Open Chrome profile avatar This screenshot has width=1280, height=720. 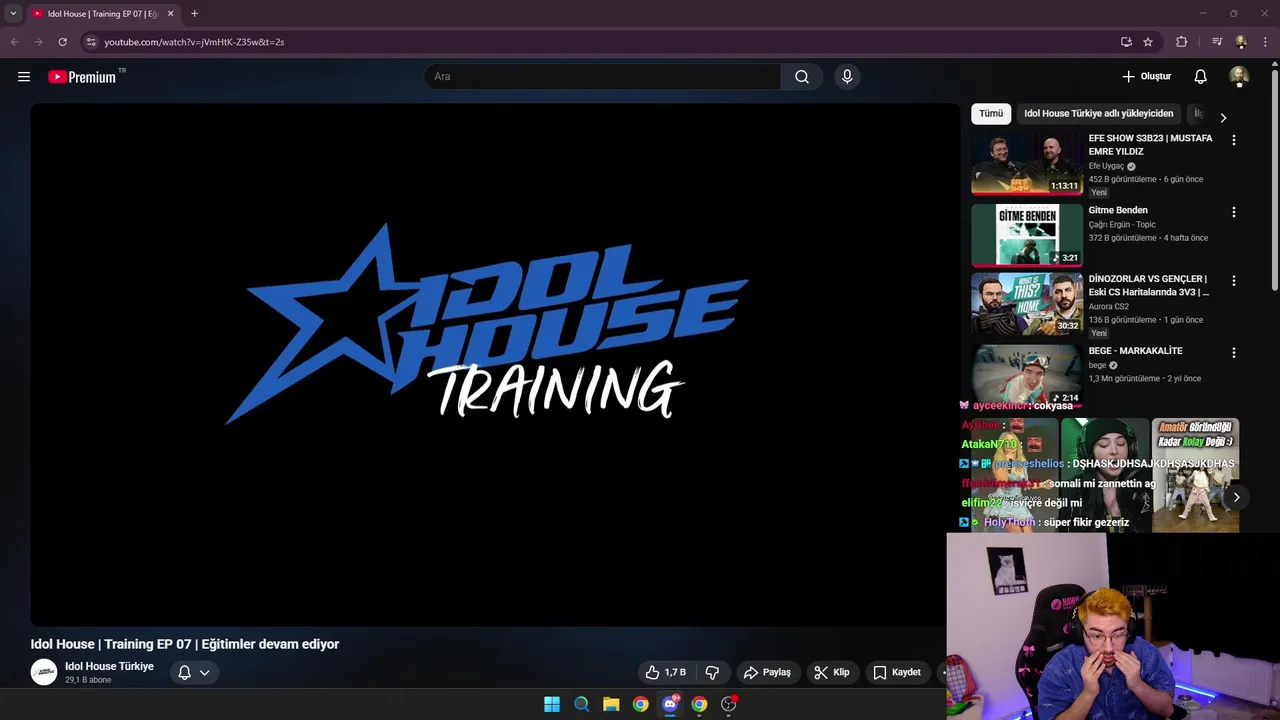click(1241, 42)
